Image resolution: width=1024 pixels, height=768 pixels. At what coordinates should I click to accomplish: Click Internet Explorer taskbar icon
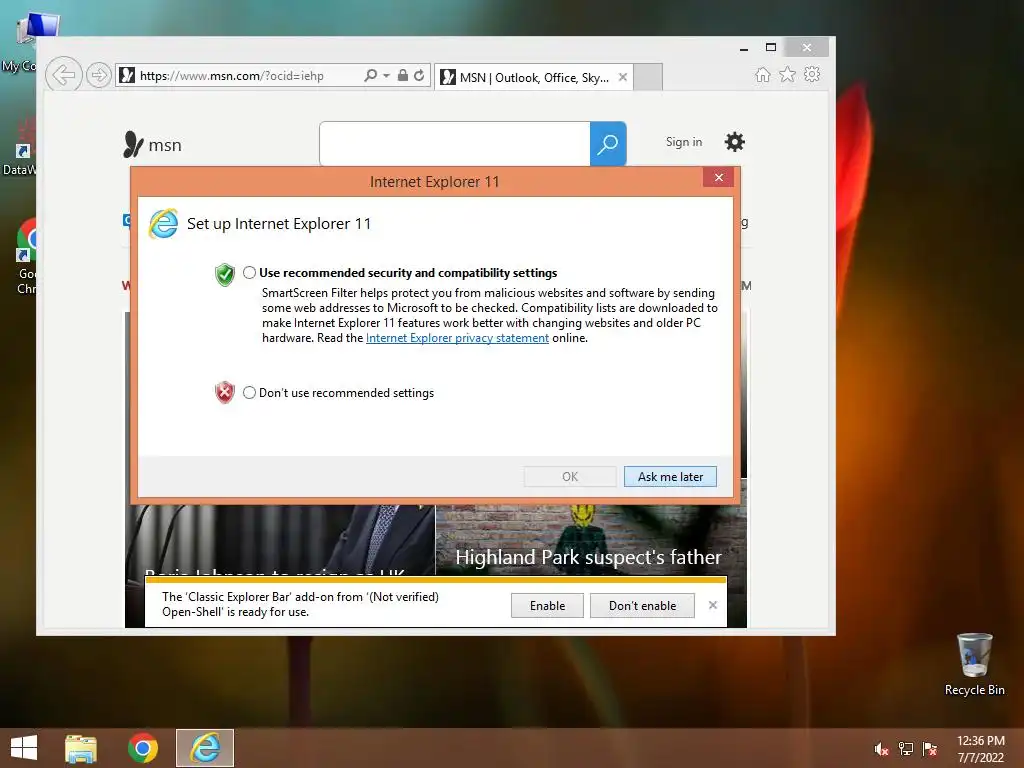205,748
